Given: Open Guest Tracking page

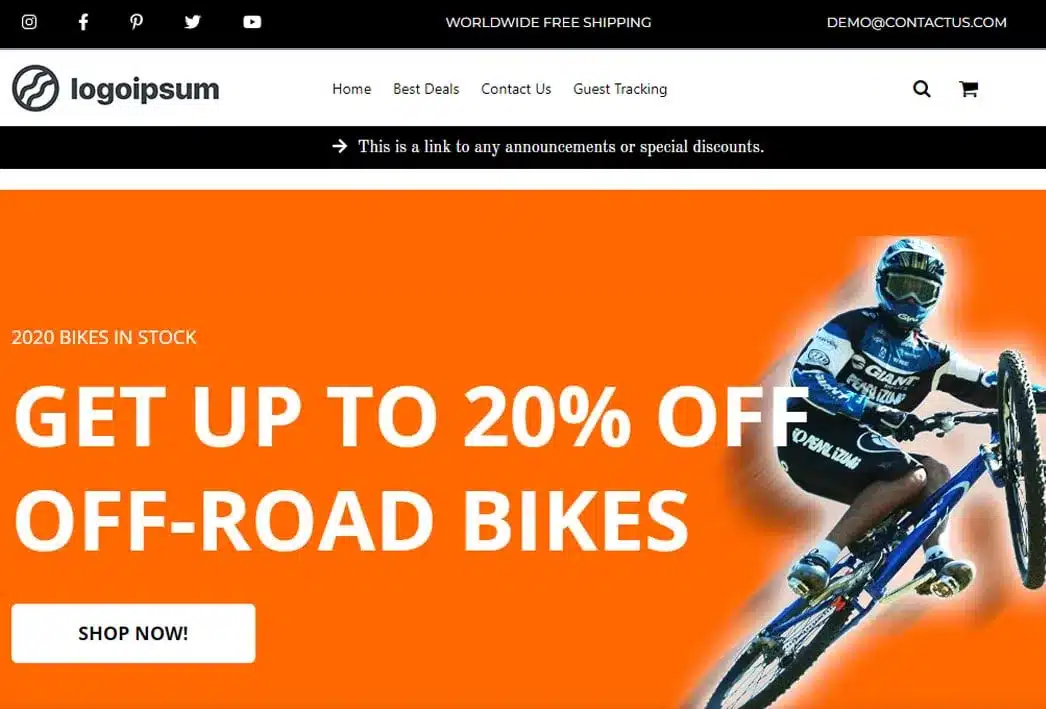Looking at the screenshot, I should click(x=620, y=89).
